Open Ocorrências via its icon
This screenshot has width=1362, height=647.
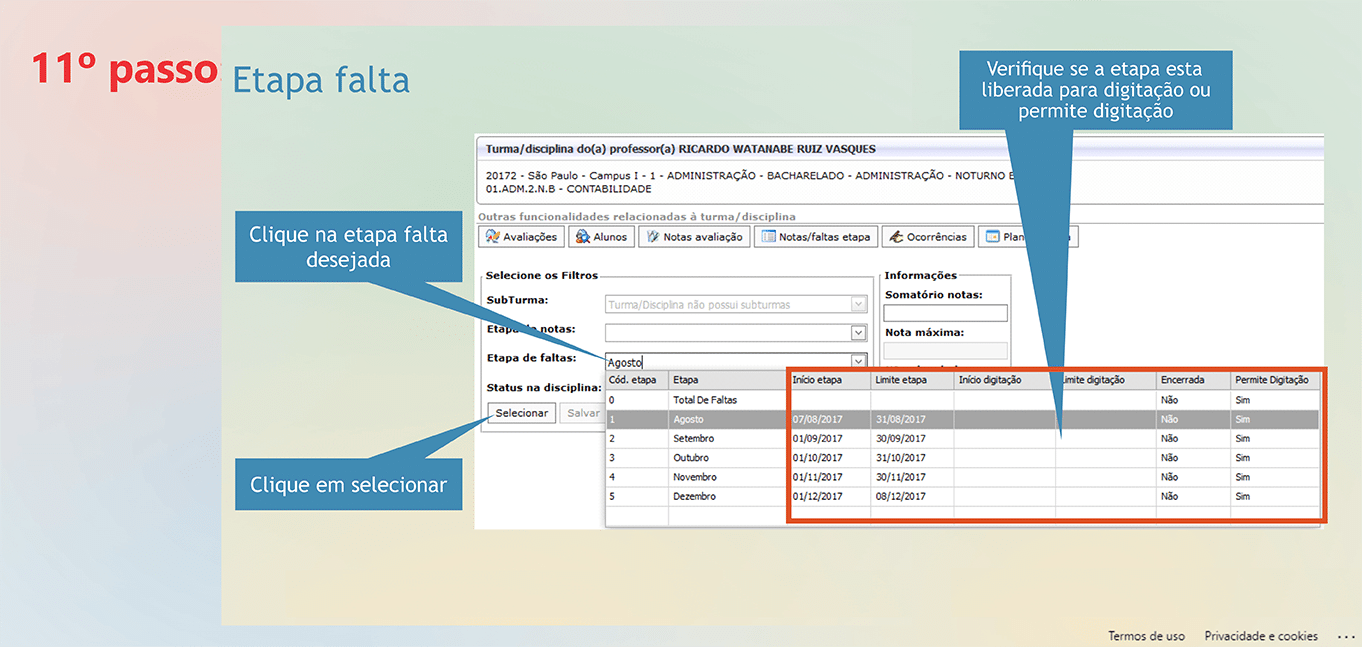pos(894,237)
